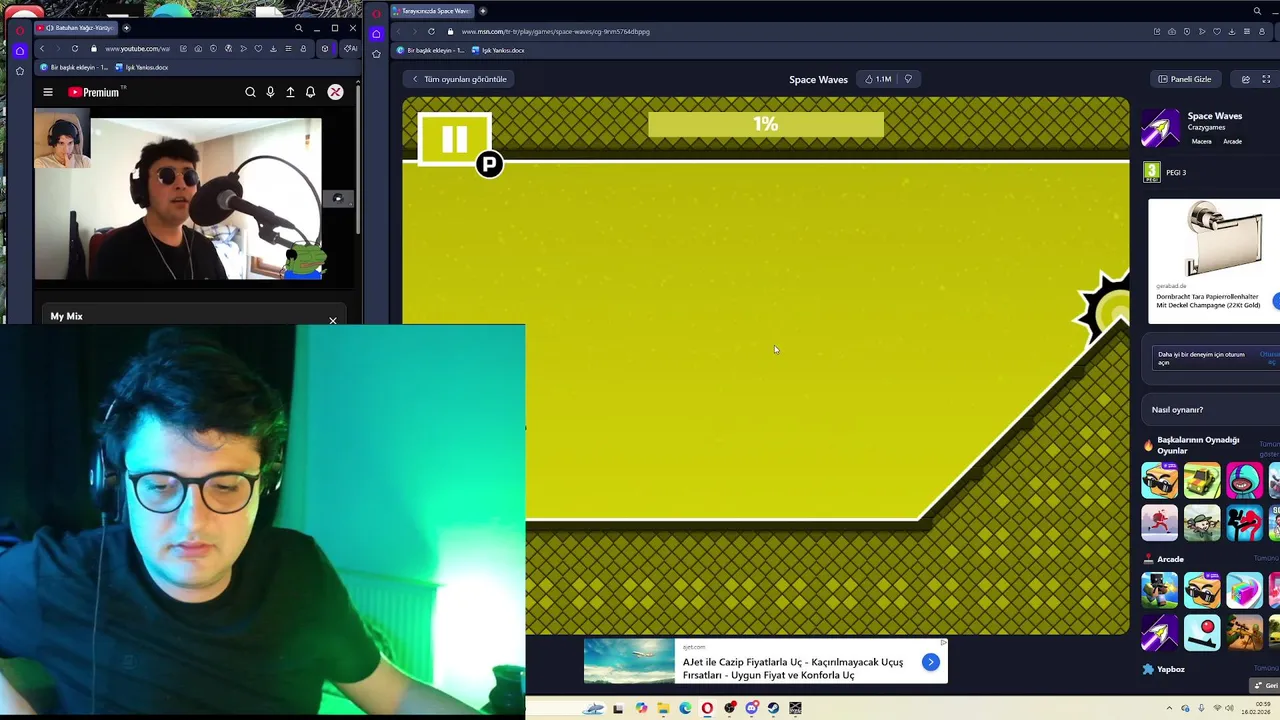Open Steam from the Windows taskbar

click(x=773, y=708)
